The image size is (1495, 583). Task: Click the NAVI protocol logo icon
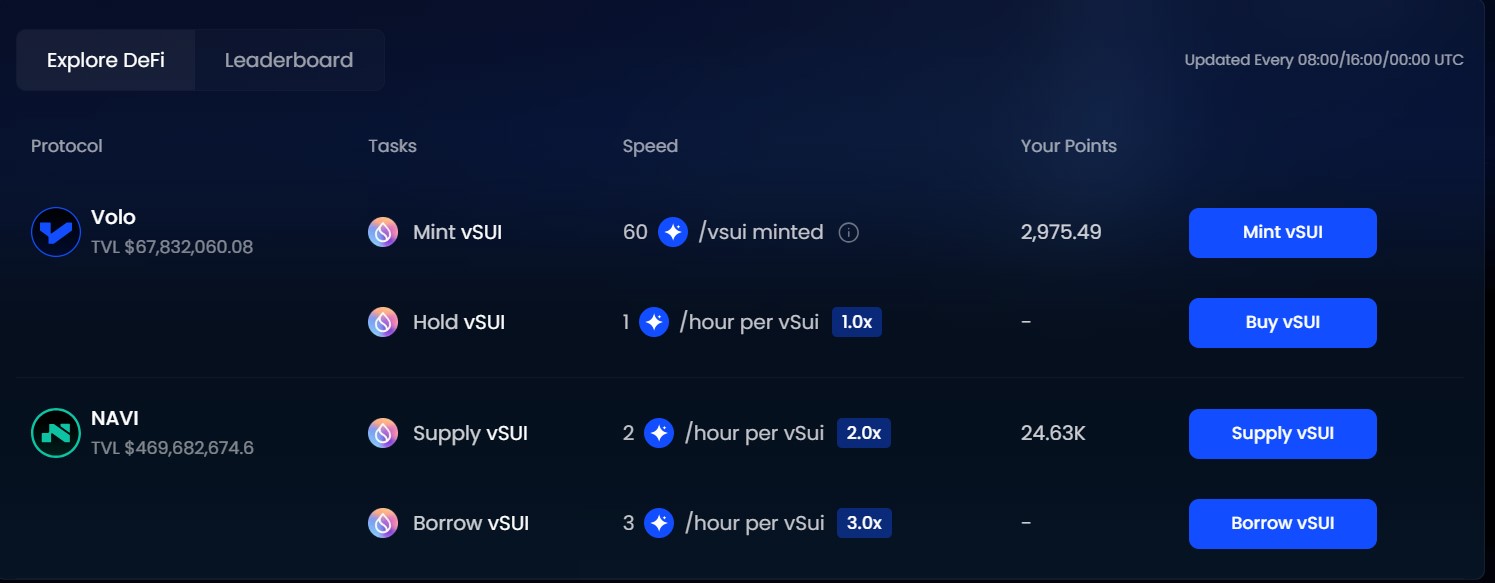click(56, 433)
